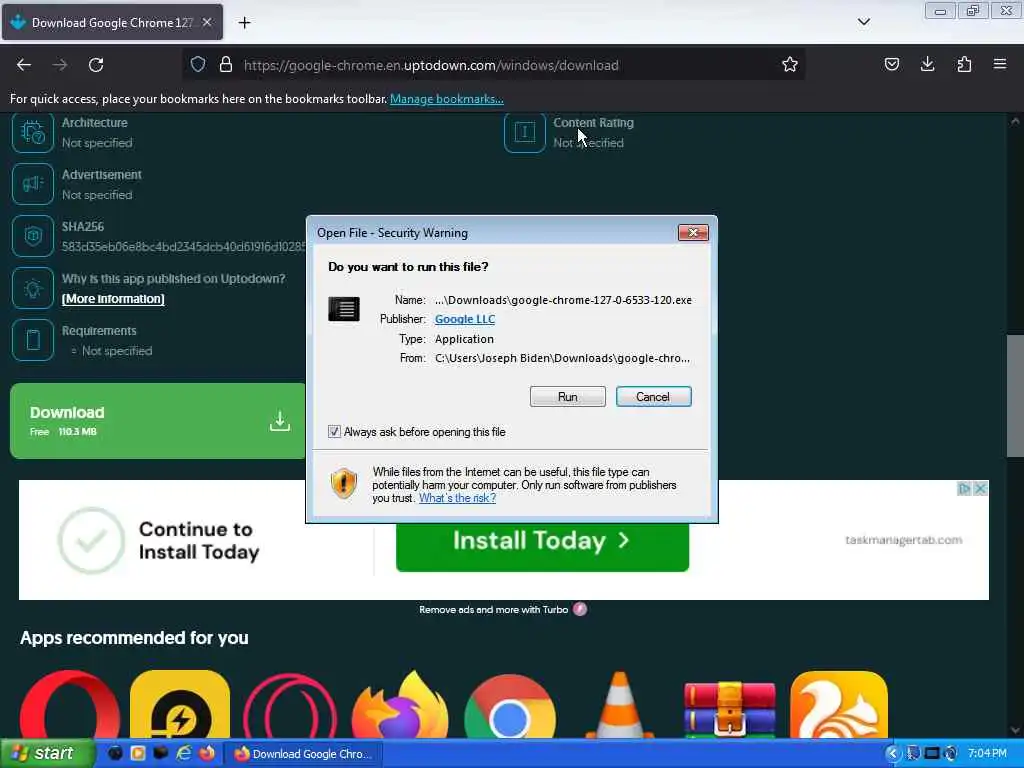This screenshot has width=1024, height=768.
Task: Click the AdChoices triangle icon
Action: point(964,488)
